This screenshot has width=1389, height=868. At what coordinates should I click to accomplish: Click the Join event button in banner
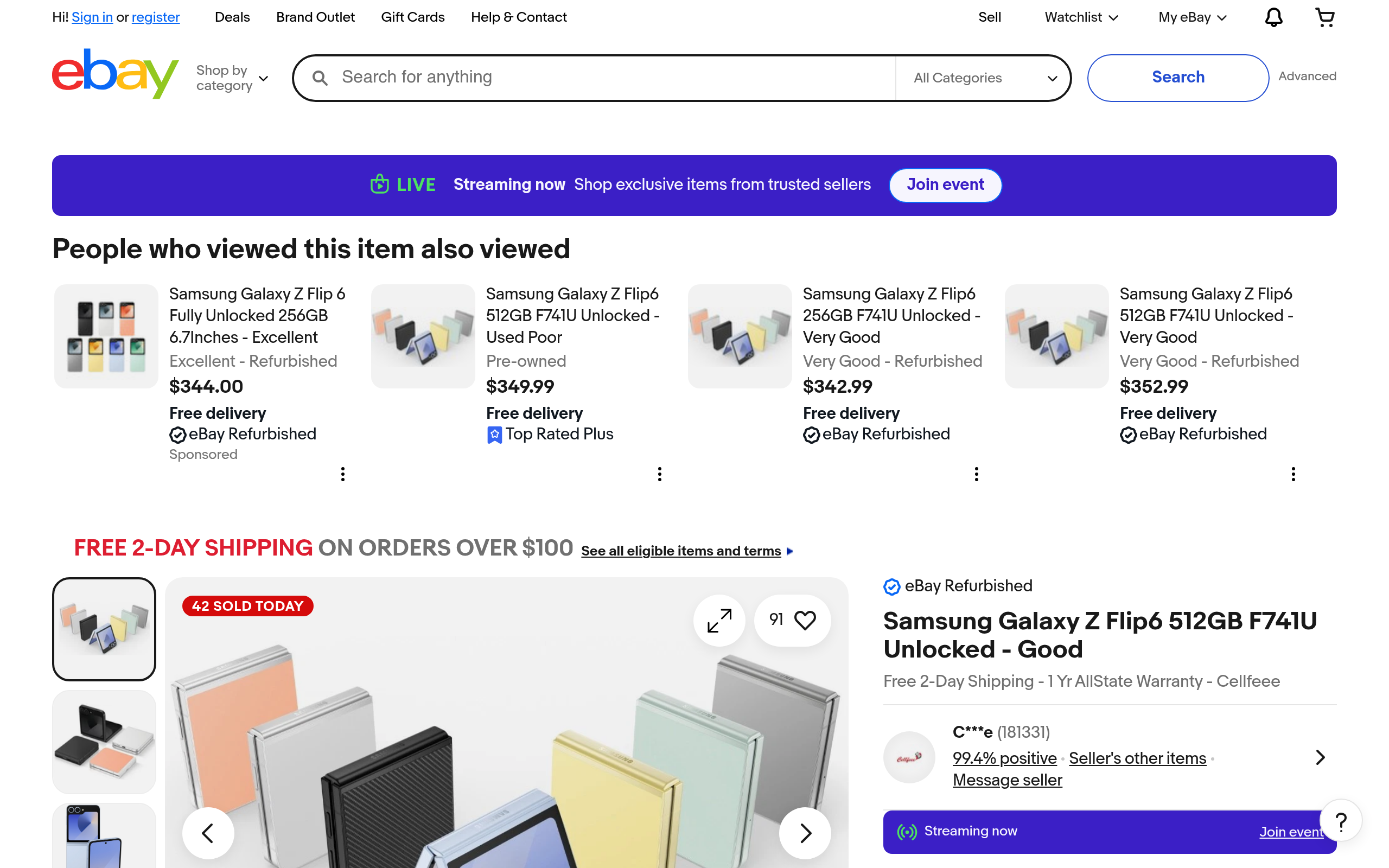click(945, 185)
